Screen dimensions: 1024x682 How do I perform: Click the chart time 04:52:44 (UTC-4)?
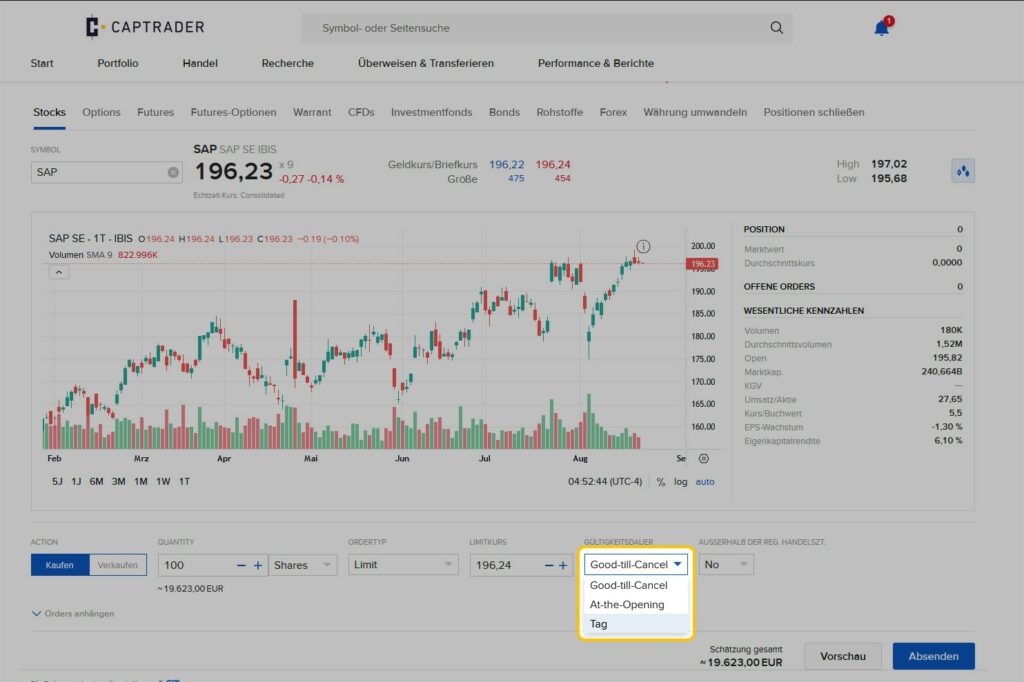coord(605,482)
